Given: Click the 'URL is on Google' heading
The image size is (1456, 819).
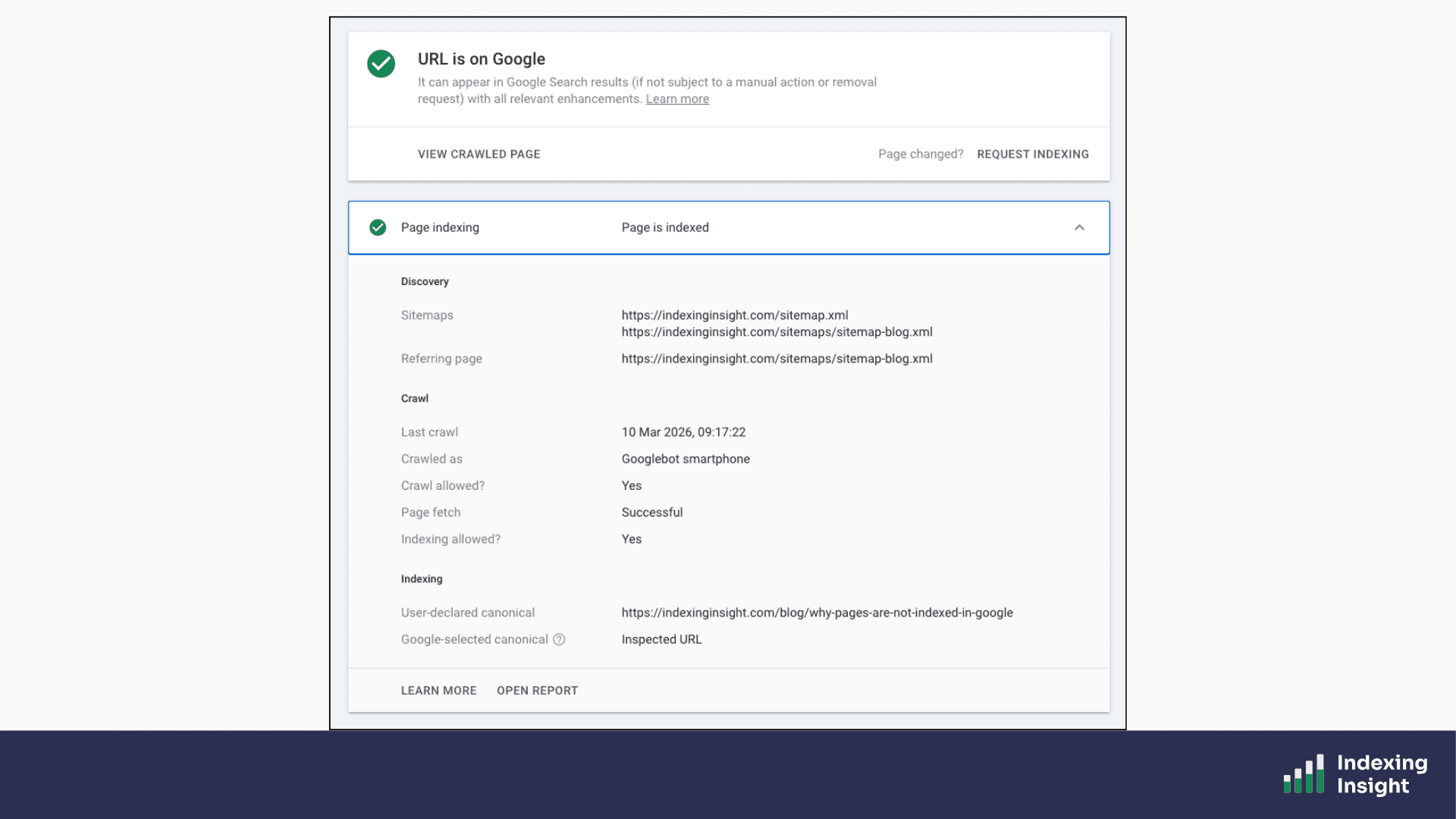Looking at the screenshot, I should tap(481, 59).
